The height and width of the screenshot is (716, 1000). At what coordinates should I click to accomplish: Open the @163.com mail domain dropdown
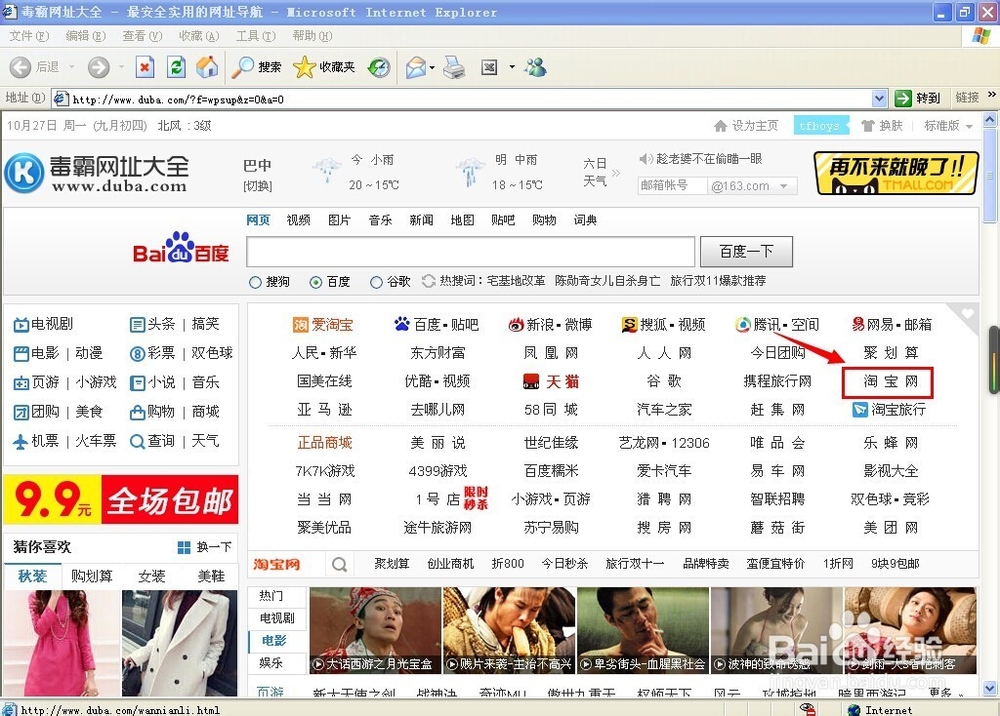point(784,186)
